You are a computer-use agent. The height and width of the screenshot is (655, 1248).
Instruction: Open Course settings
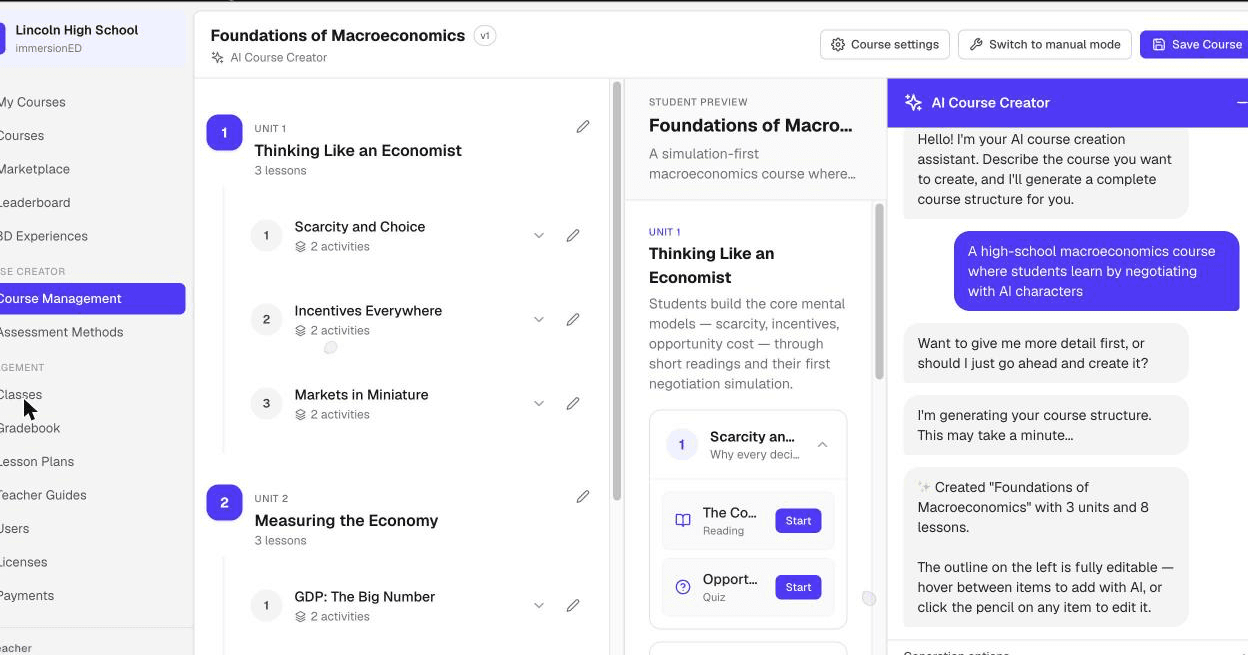click(x=884, y=44)
